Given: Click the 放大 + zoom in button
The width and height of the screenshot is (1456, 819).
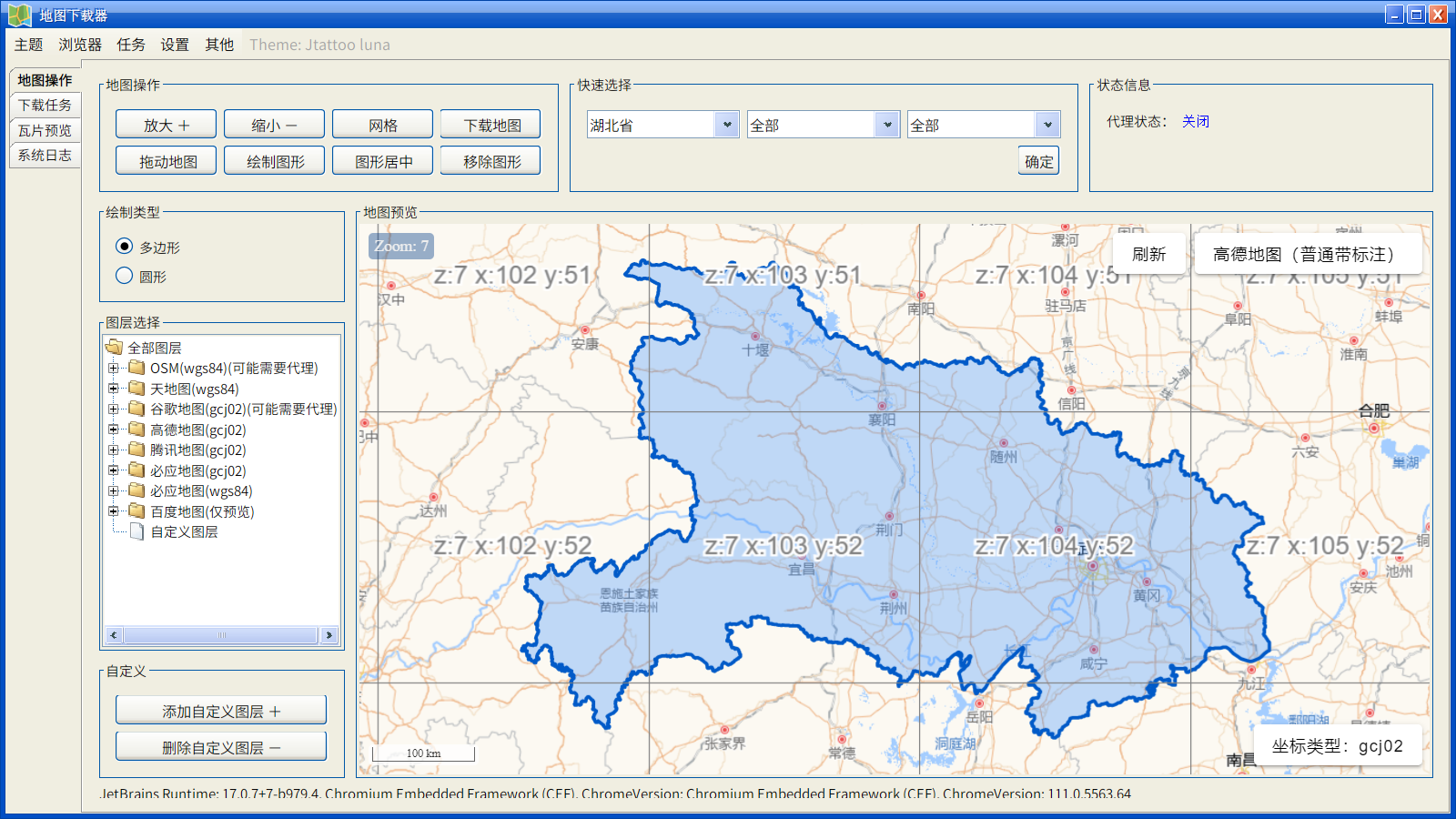Looking at the screenshot, I should tap(166, 125).
